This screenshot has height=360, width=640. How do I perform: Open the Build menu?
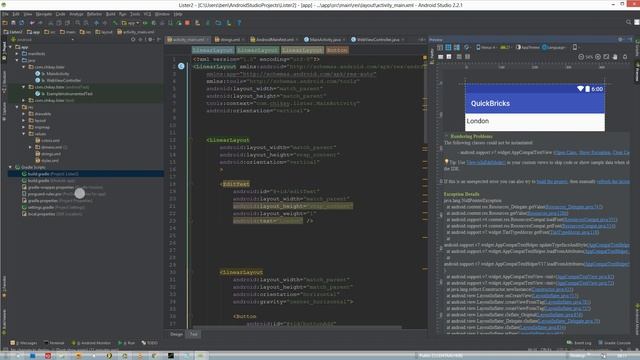point(110,14)
